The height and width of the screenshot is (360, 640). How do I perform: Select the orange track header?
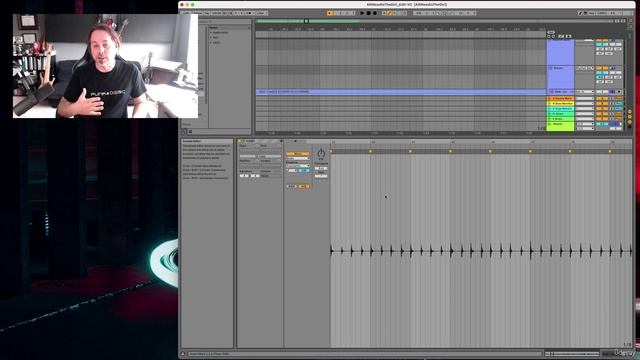click(x=560, y=98)
